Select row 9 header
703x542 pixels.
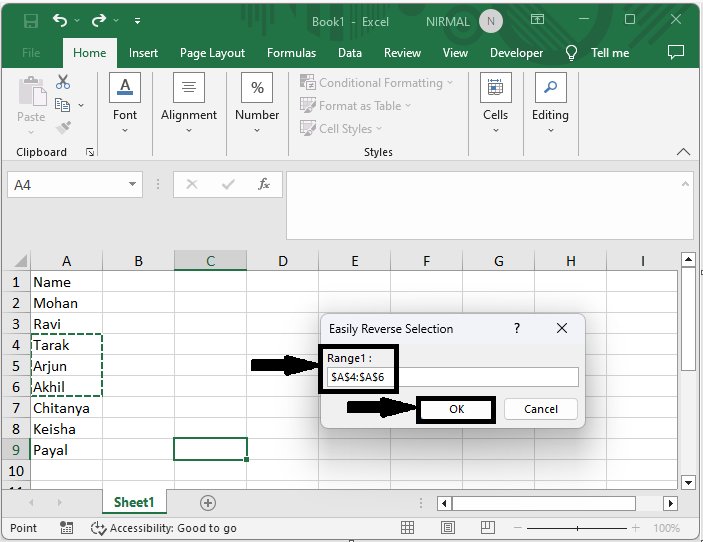coord(16,450)
